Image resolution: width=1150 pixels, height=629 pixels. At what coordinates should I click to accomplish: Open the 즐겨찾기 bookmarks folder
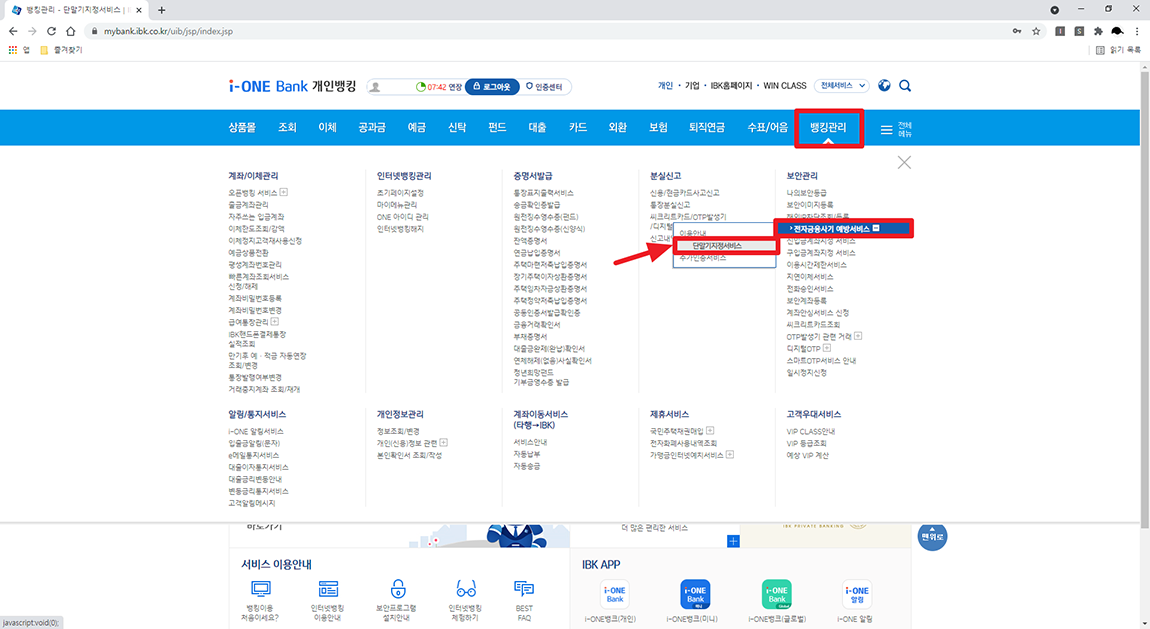pos(62,50)
